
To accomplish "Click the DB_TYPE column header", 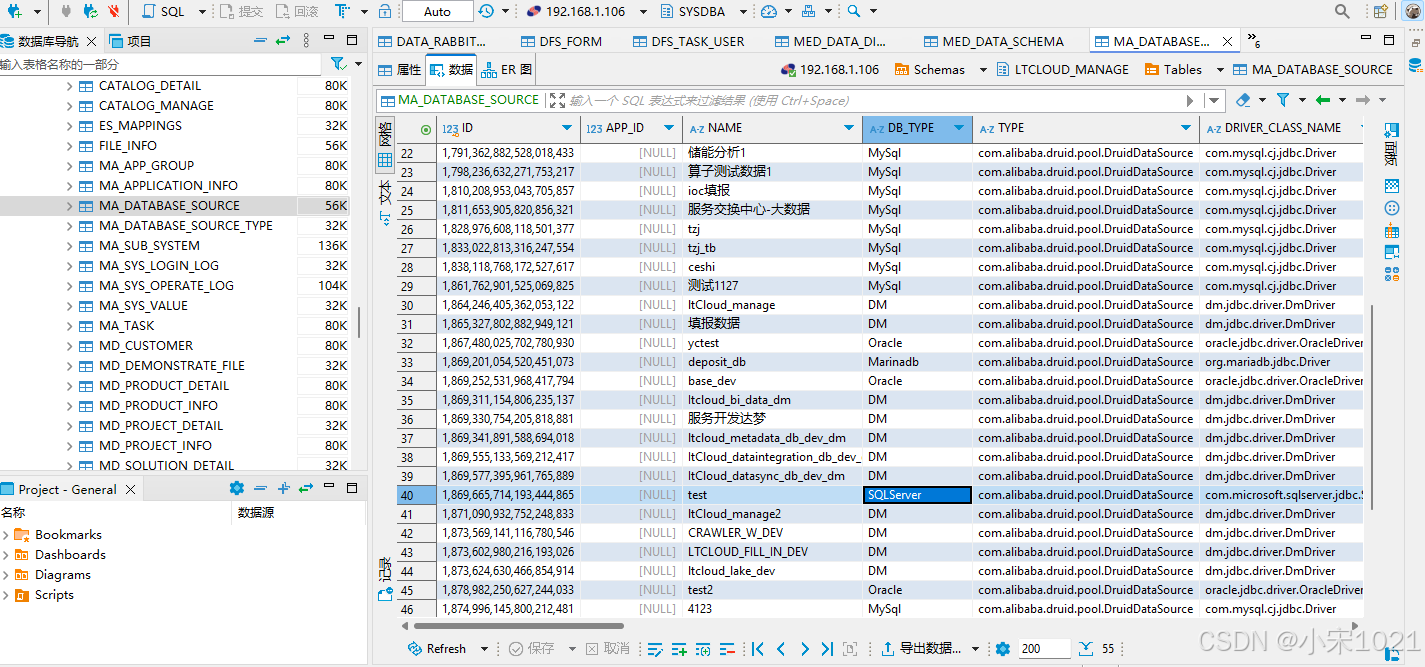I will [x=917, y=128].
